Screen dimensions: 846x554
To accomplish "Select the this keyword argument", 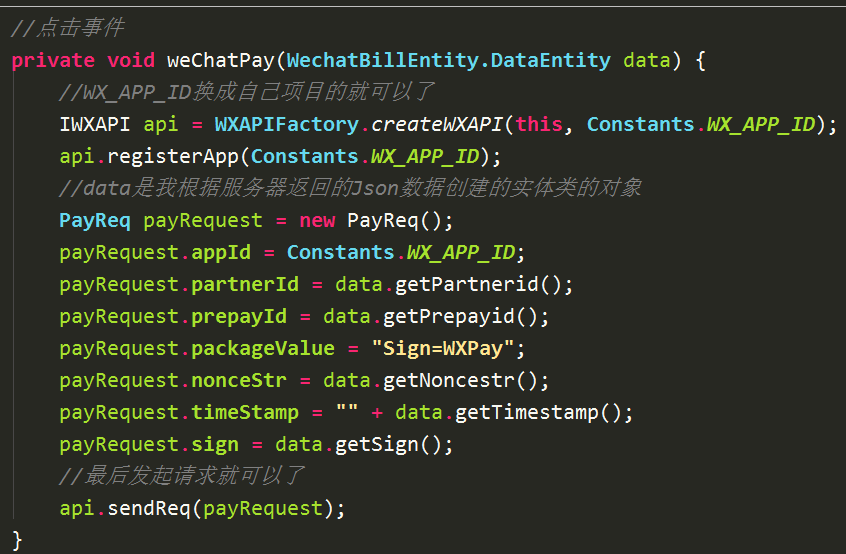I will coord(538,125).
